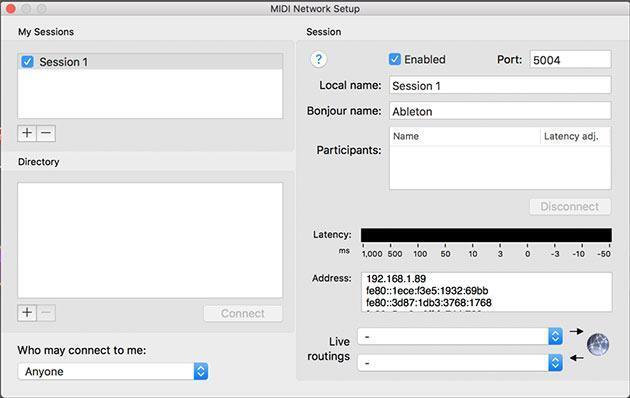Uncheck the Session 1 checkbox in My Sessions

tap(27, 62)
